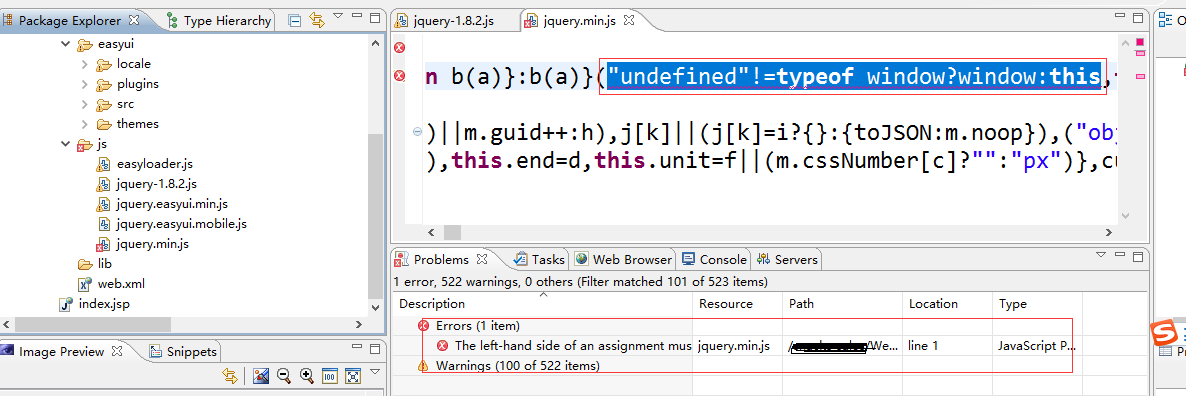The height and width of the screenshot is (396, 1186).
Task: Select the left-hand side assignment error row
Action: pyautogui.click(x=737, y=346)
